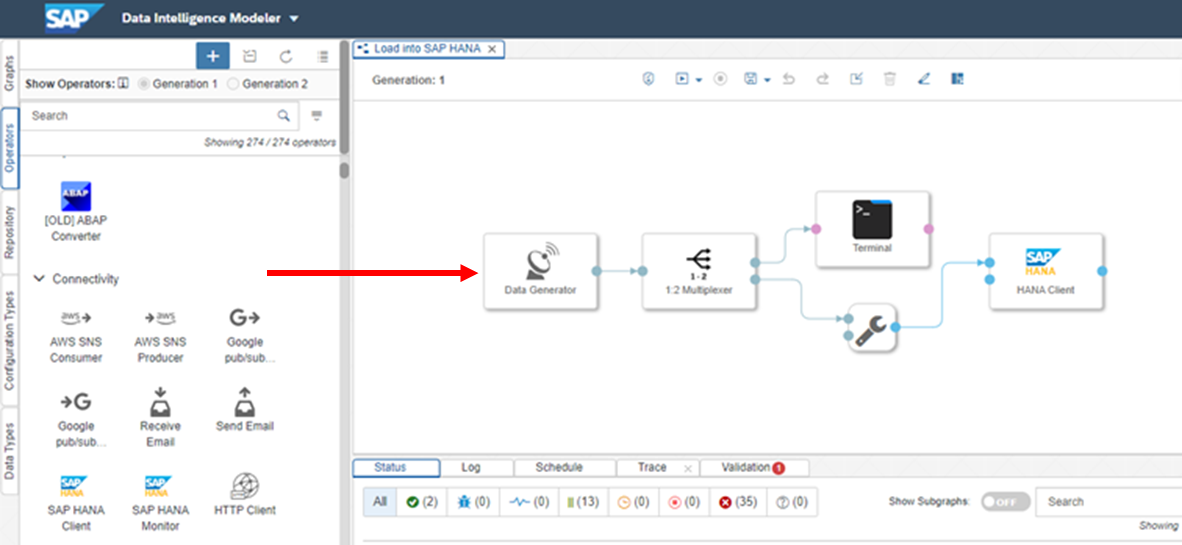Select the 1:2 Multiplexer node
The image size is (1182, 545).
pos(699,271)
